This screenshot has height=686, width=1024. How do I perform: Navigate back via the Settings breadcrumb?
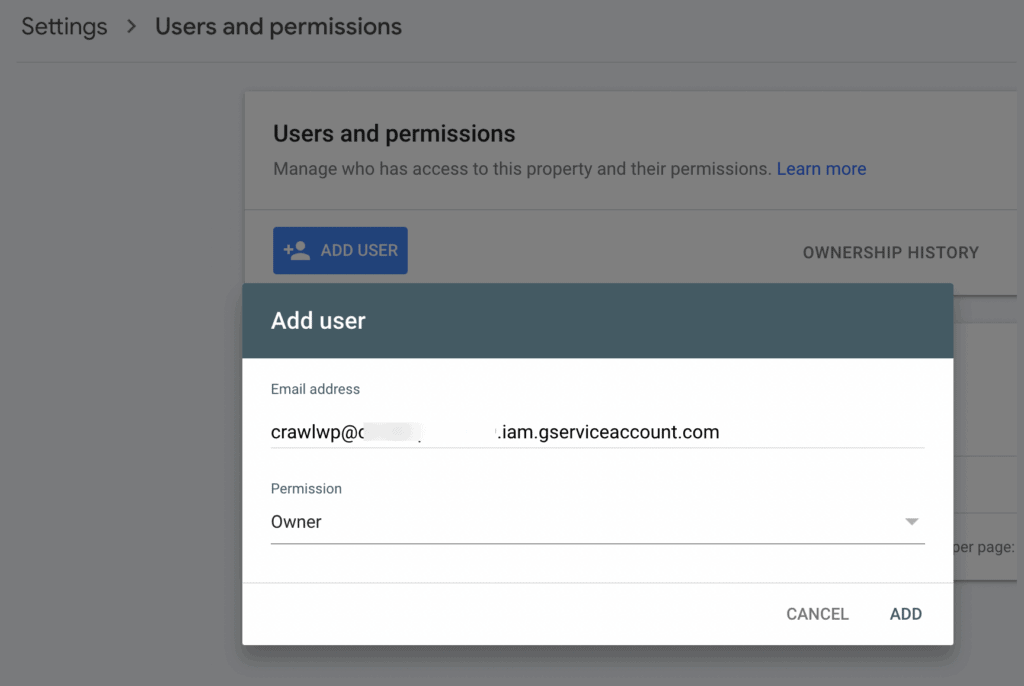(64, 27)
